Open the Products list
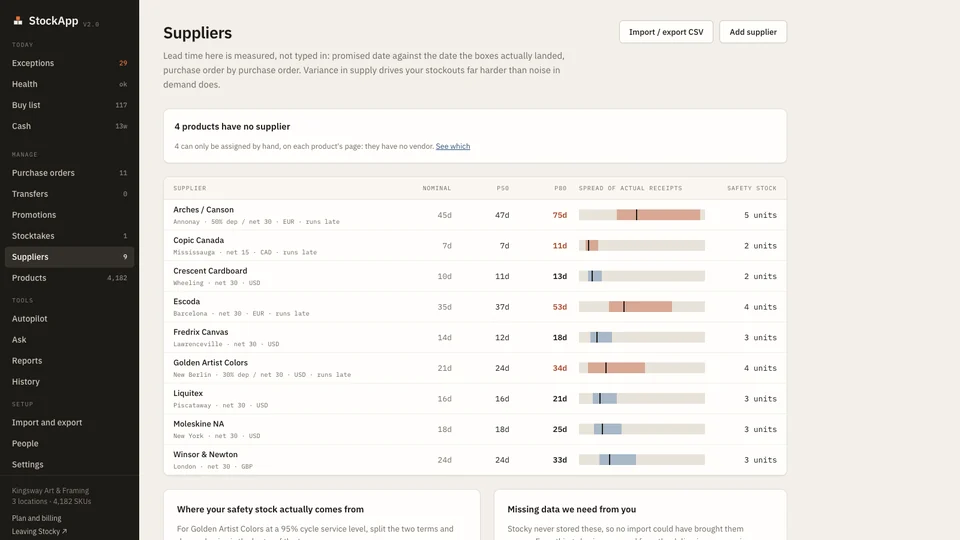This screenshot has width=960, height=540. coord(69,278)
